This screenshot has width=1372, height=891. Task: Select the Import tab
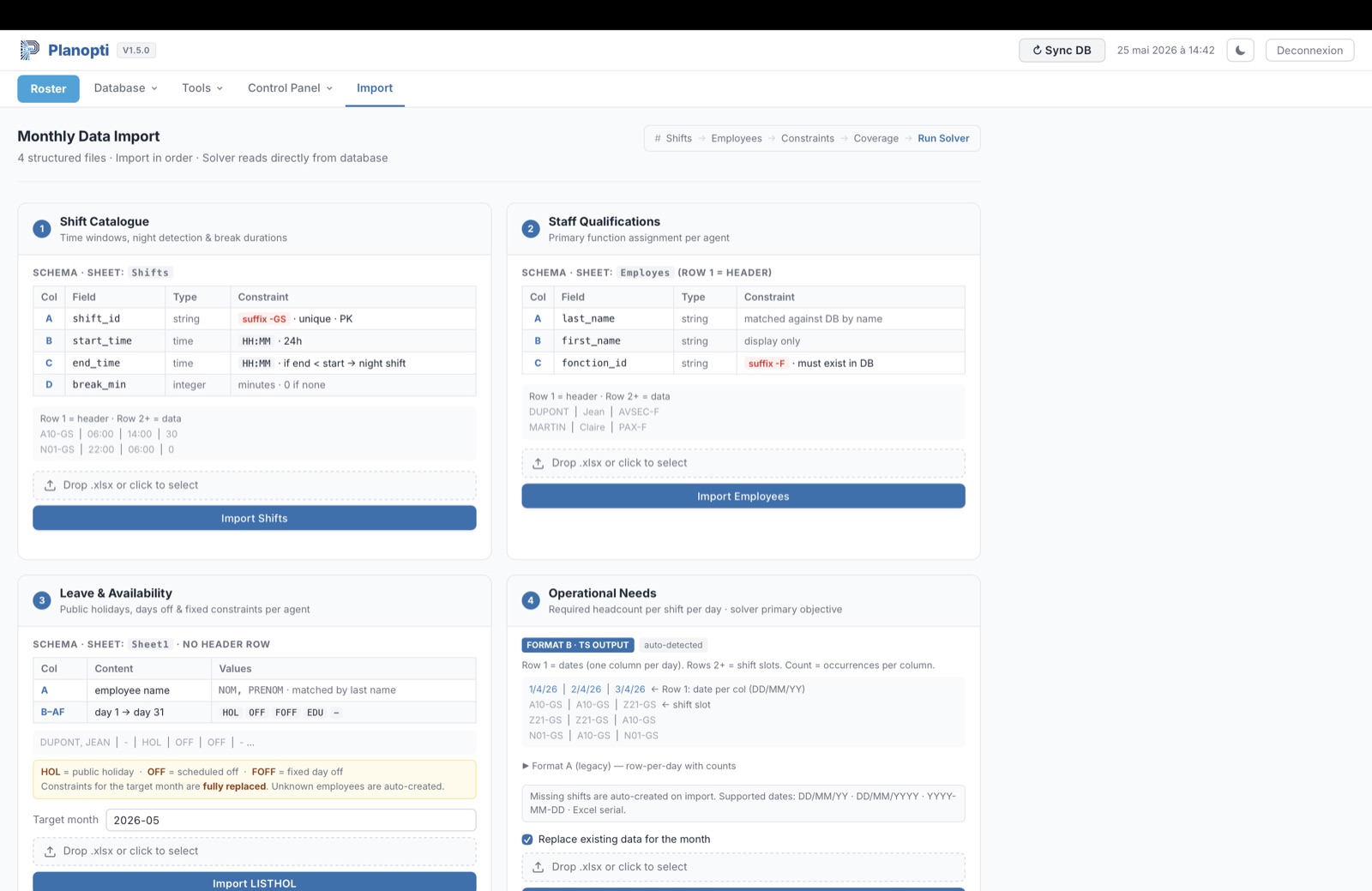point(375,88)
